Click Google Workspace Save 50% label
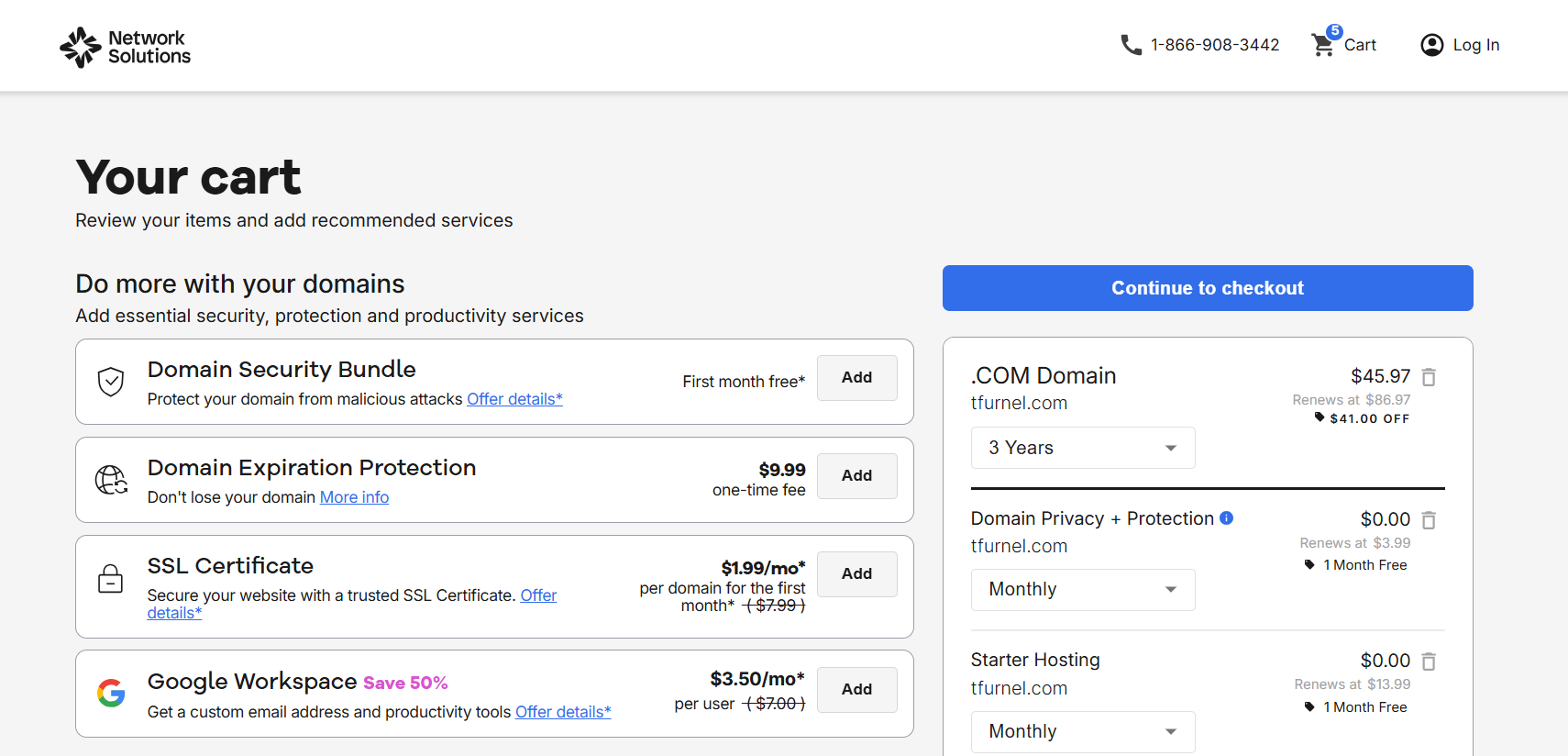The height and width of the screenshot is (756, 1568). click(405, 684)
